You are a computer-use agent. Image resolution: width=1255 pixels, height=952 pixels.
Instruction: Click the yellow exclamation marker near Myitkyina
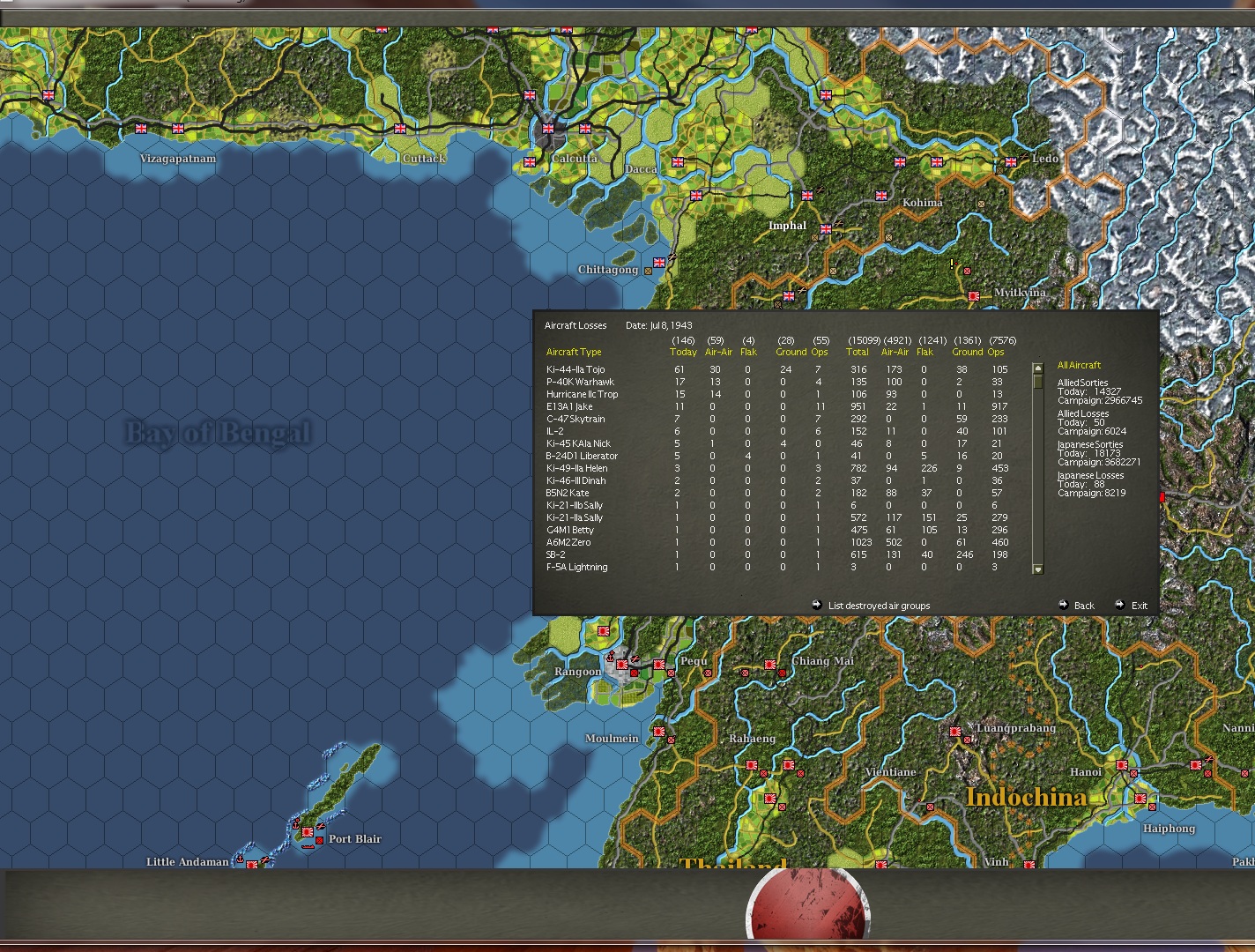pos(952,264)
